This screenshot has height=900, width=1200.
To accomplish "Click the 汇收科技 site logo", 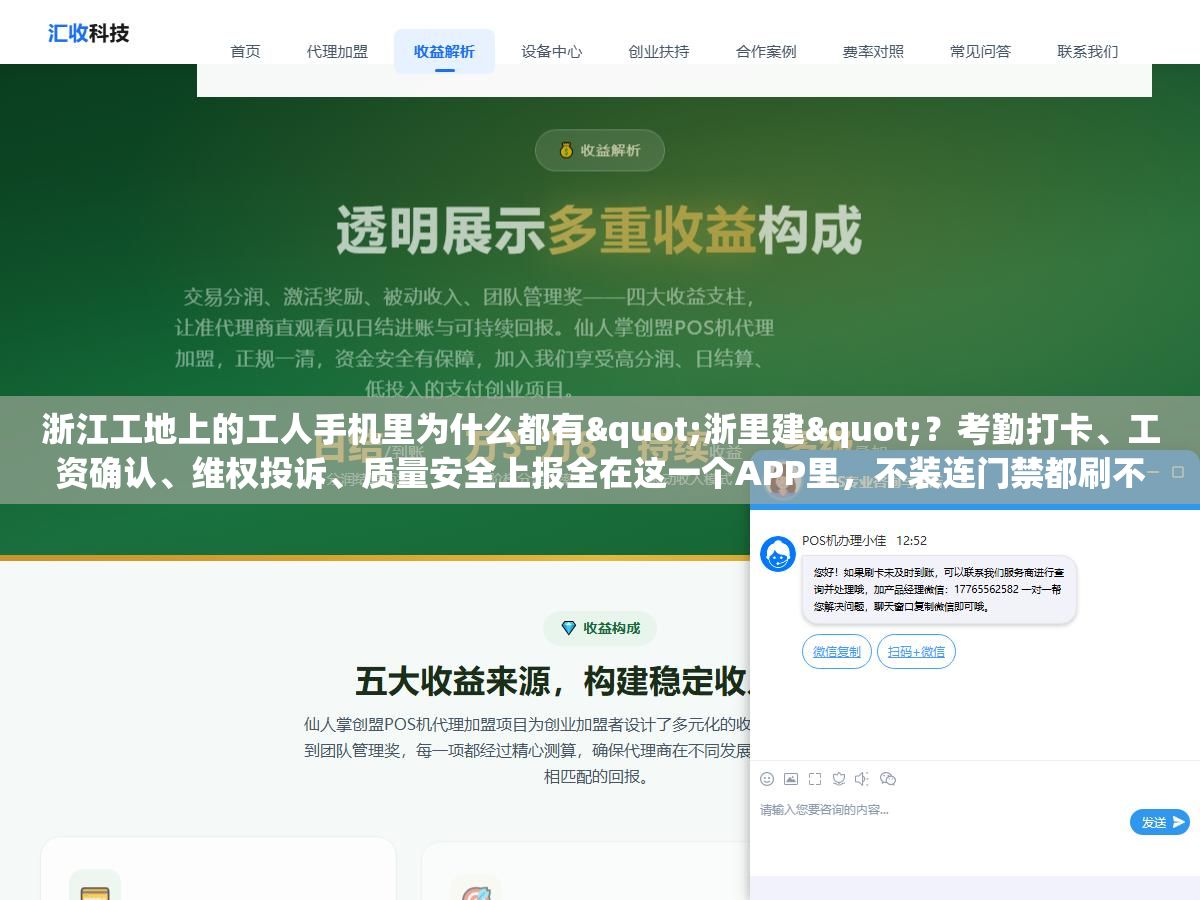I will pyautogui.click(x=89, y=33).
